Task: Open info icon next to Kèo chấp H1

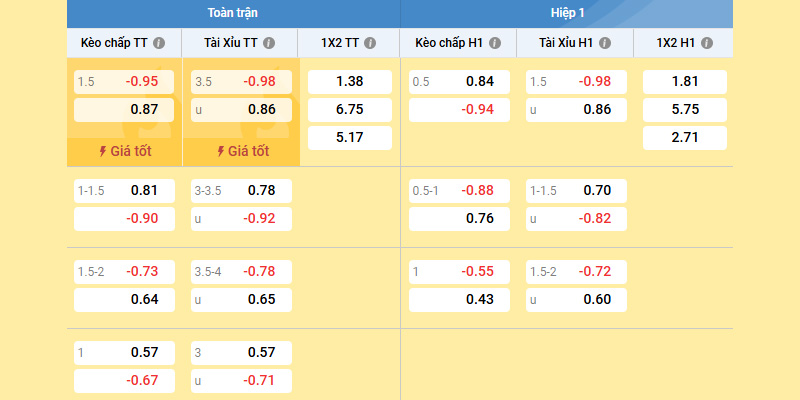Action: 495,43
